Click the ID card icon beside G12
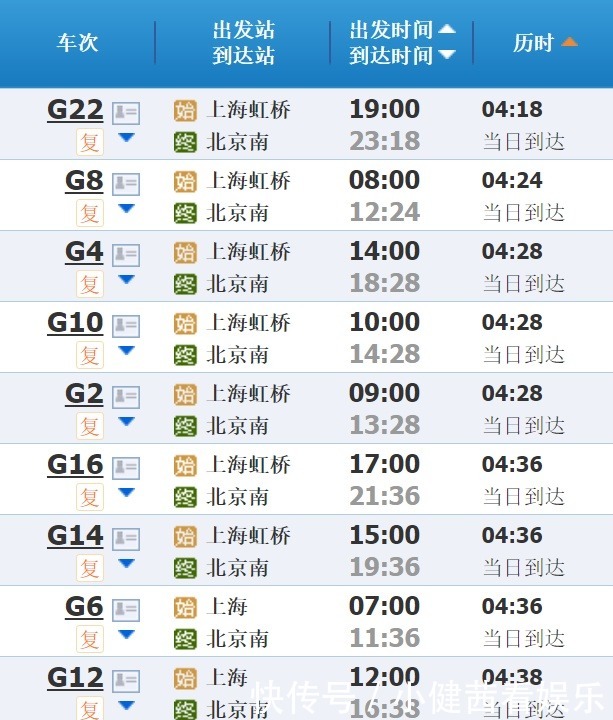This screenshot has height=720, width=613. click(x=126, y=680)
